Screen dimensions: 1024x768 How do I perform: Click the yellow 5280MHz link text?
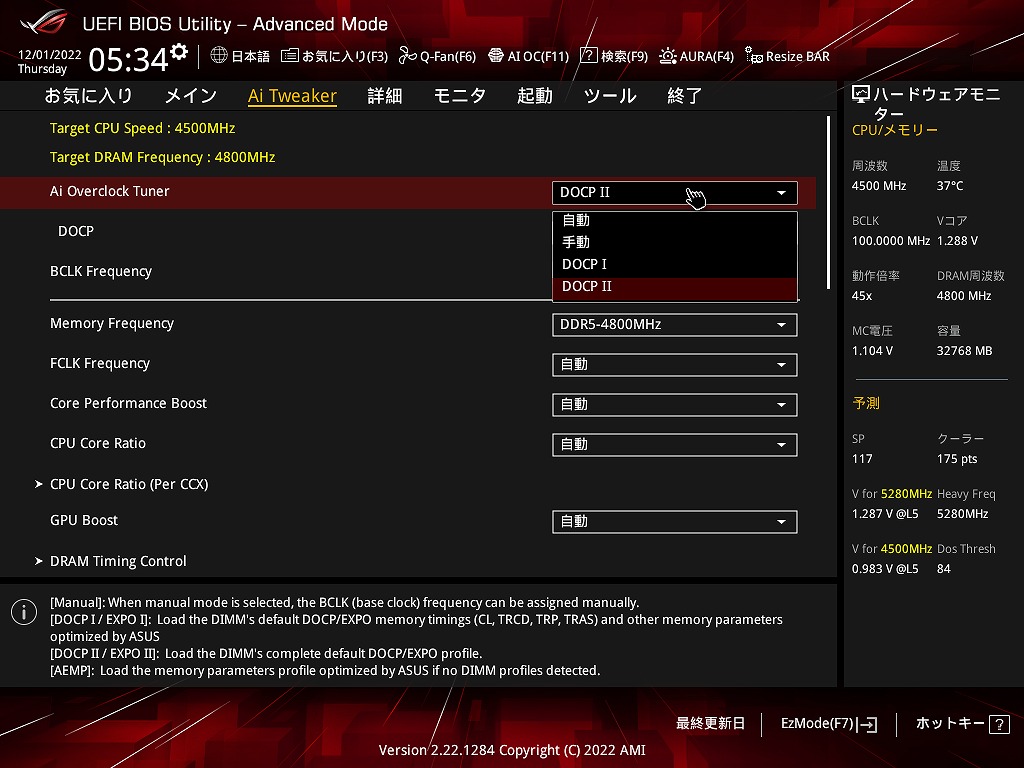pyautogui.click(x=906, y=494)
